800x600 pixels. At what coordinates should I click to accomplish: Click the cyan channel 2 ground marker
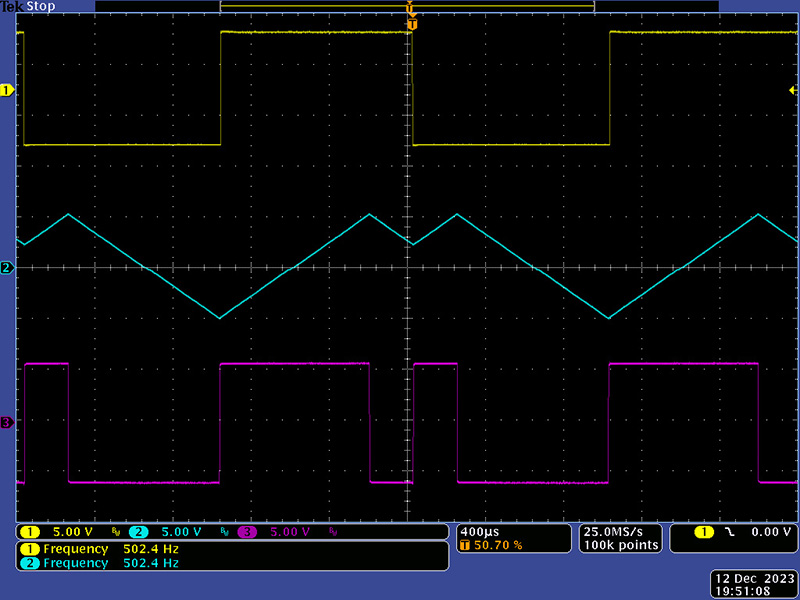tap(8, 268)
